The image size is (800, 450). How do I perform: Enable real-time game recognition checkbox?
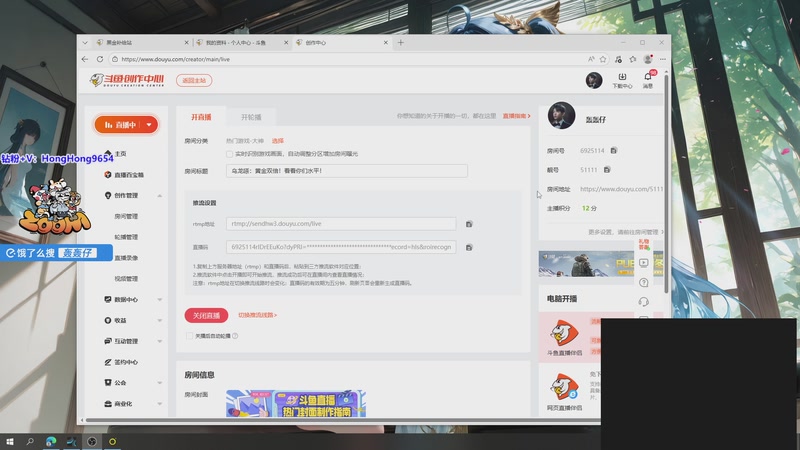coord(230,154)
